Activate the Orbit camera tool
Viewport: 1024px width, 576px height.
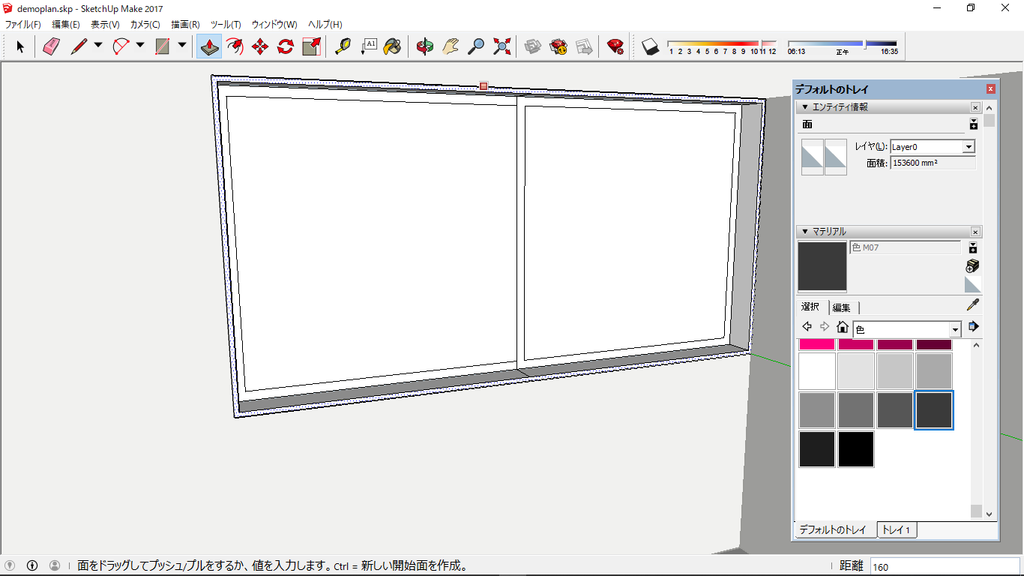424,46
